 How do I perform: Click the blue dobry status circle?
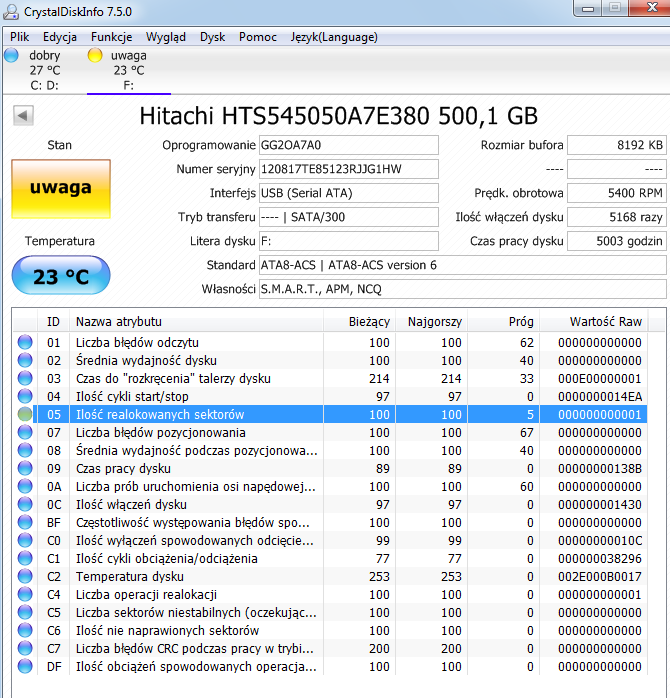click(11, 55)
